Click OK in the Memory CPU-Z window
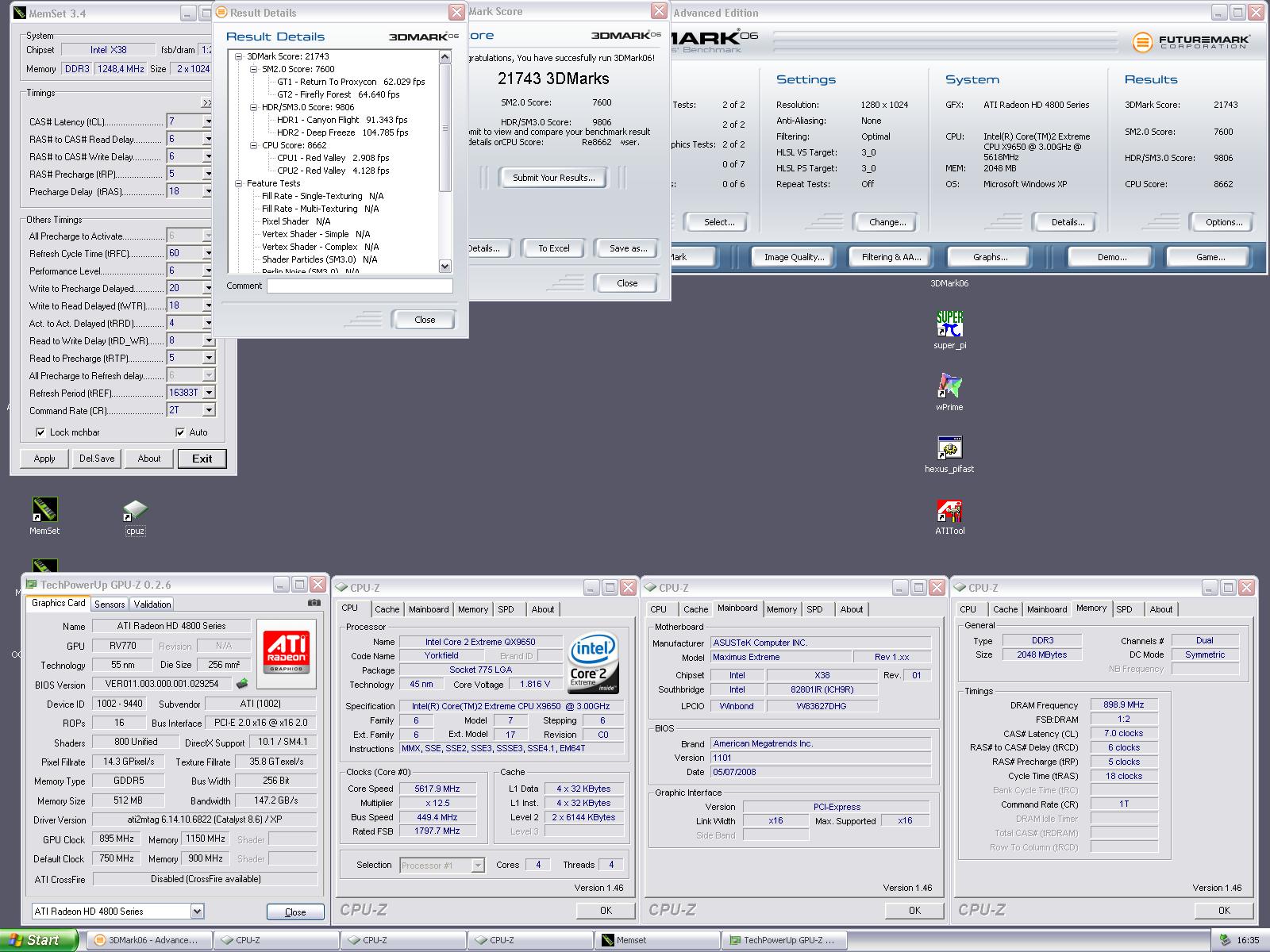 [x=1224, y=911]
